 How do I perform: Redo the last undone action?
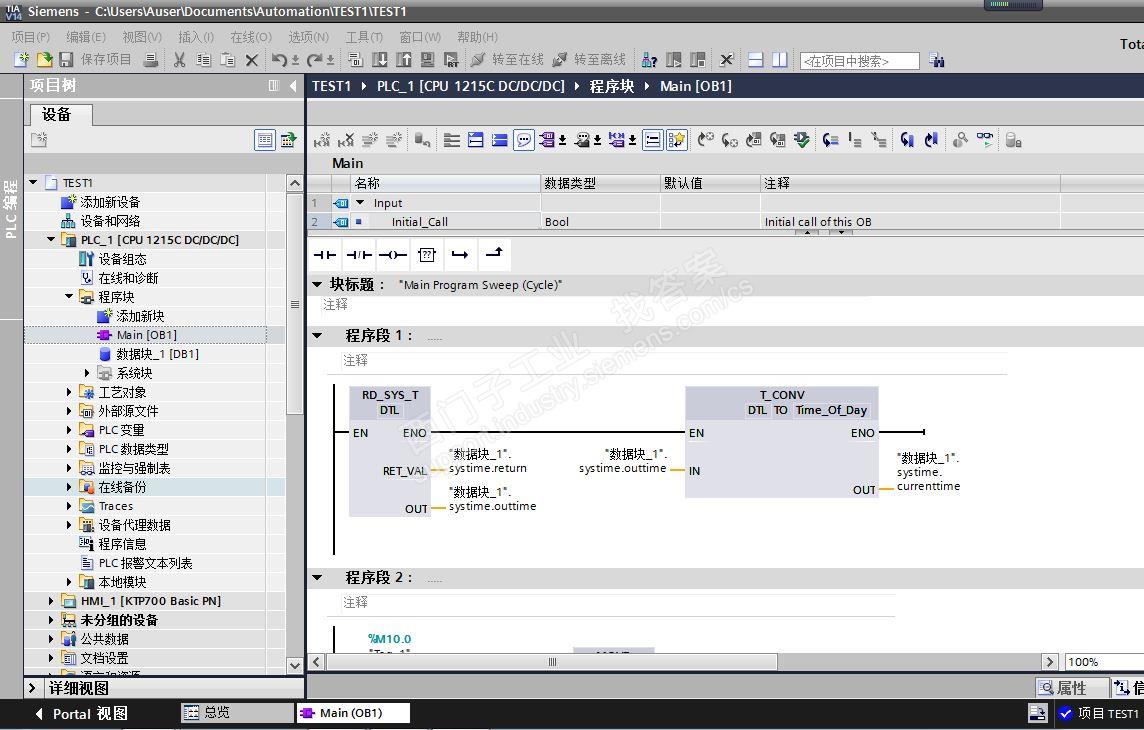314,60
